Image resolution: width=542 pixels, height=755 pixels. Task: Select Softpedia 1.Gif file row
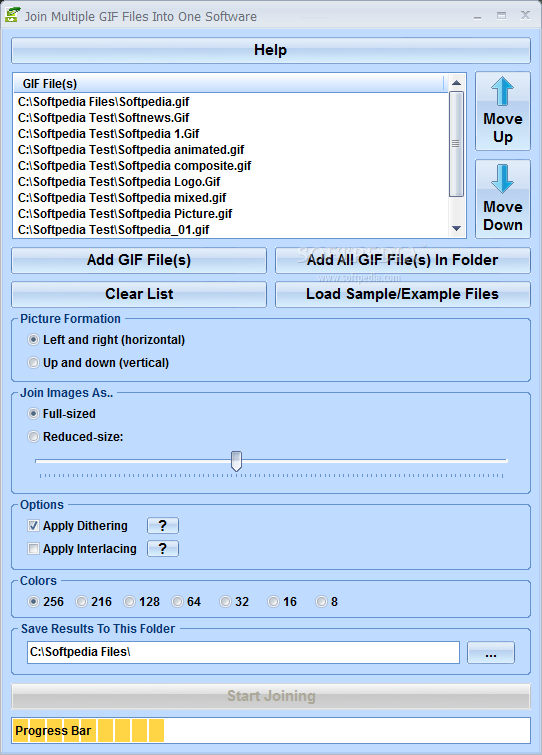point(231,134)
